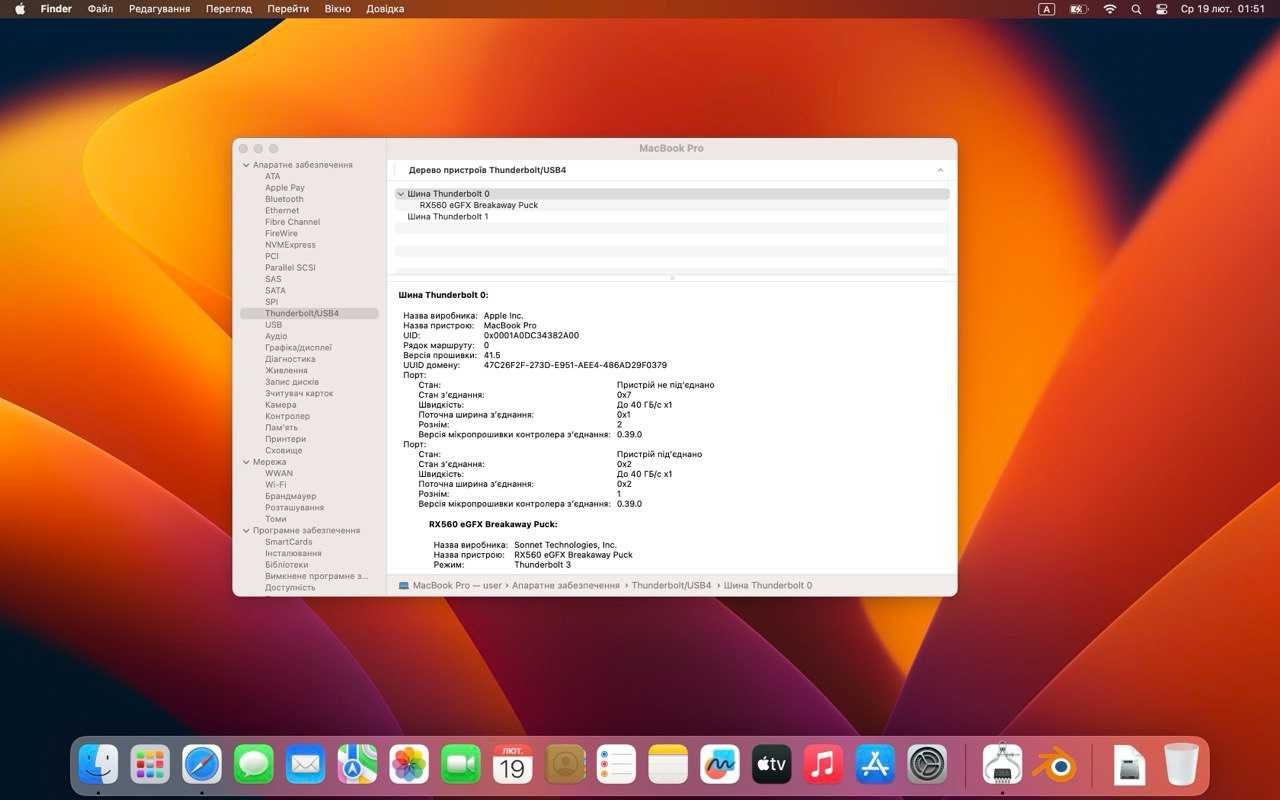Launch Safari from the Dock
The width and height of the screenshot is (1280, 800).
(x=202, y=765)
